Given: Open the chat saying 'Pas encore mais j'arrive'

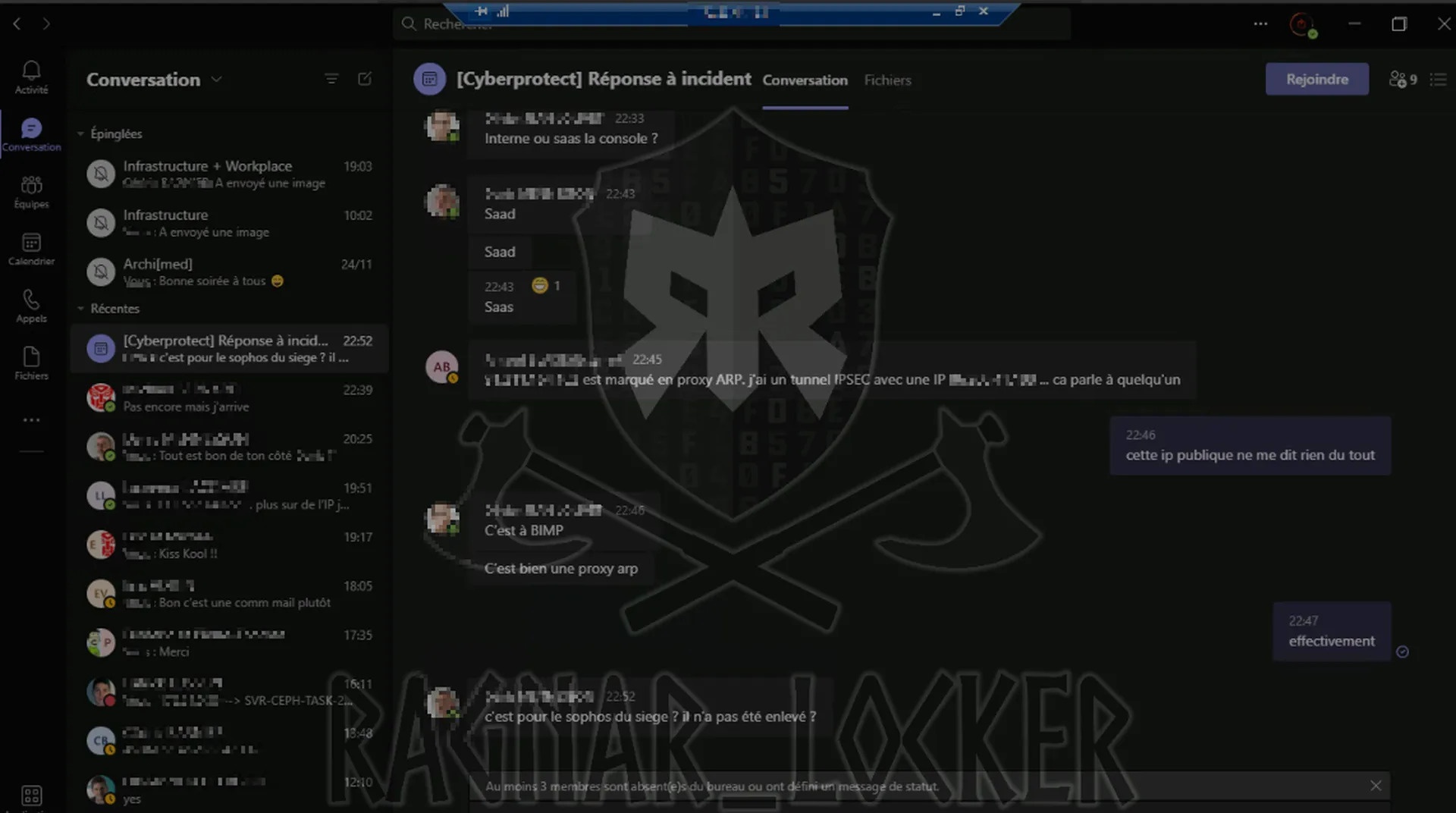Looking at the screenshot, I should coord(229,397).
